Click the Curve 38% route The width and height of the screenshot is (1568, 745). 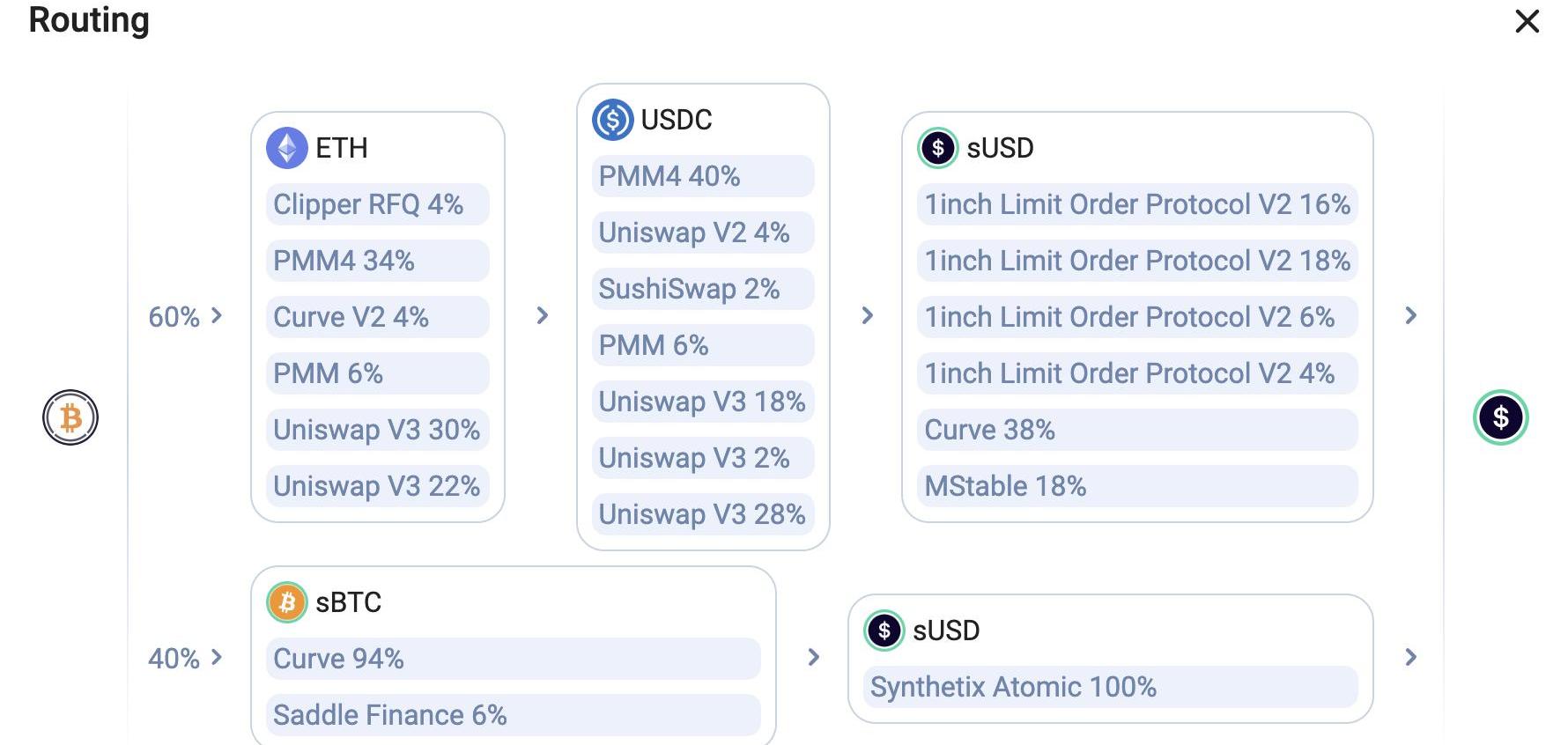click(1137, 430)
